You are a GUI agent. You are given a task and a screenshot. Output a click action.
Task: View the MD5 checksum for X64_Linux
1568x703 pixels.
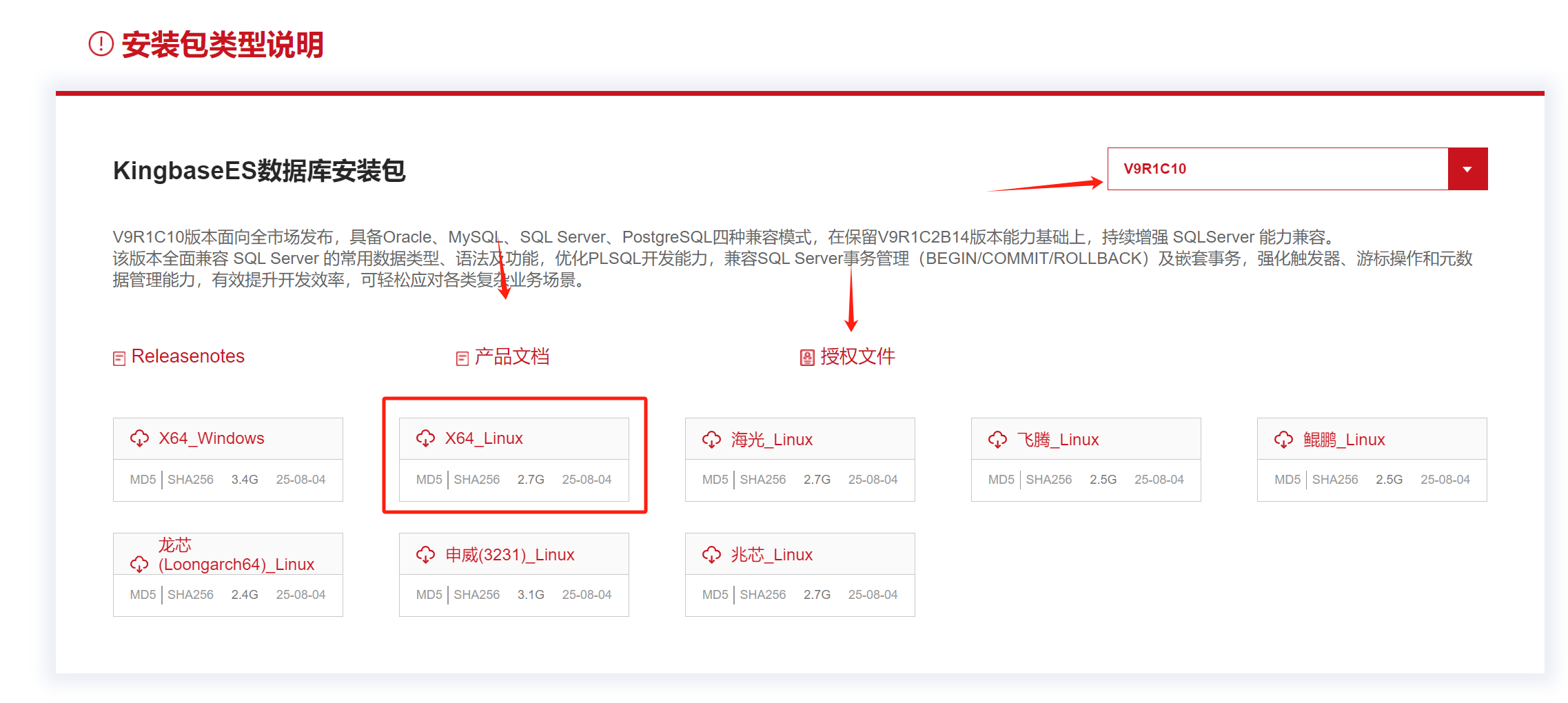click(x=429, y=480)
